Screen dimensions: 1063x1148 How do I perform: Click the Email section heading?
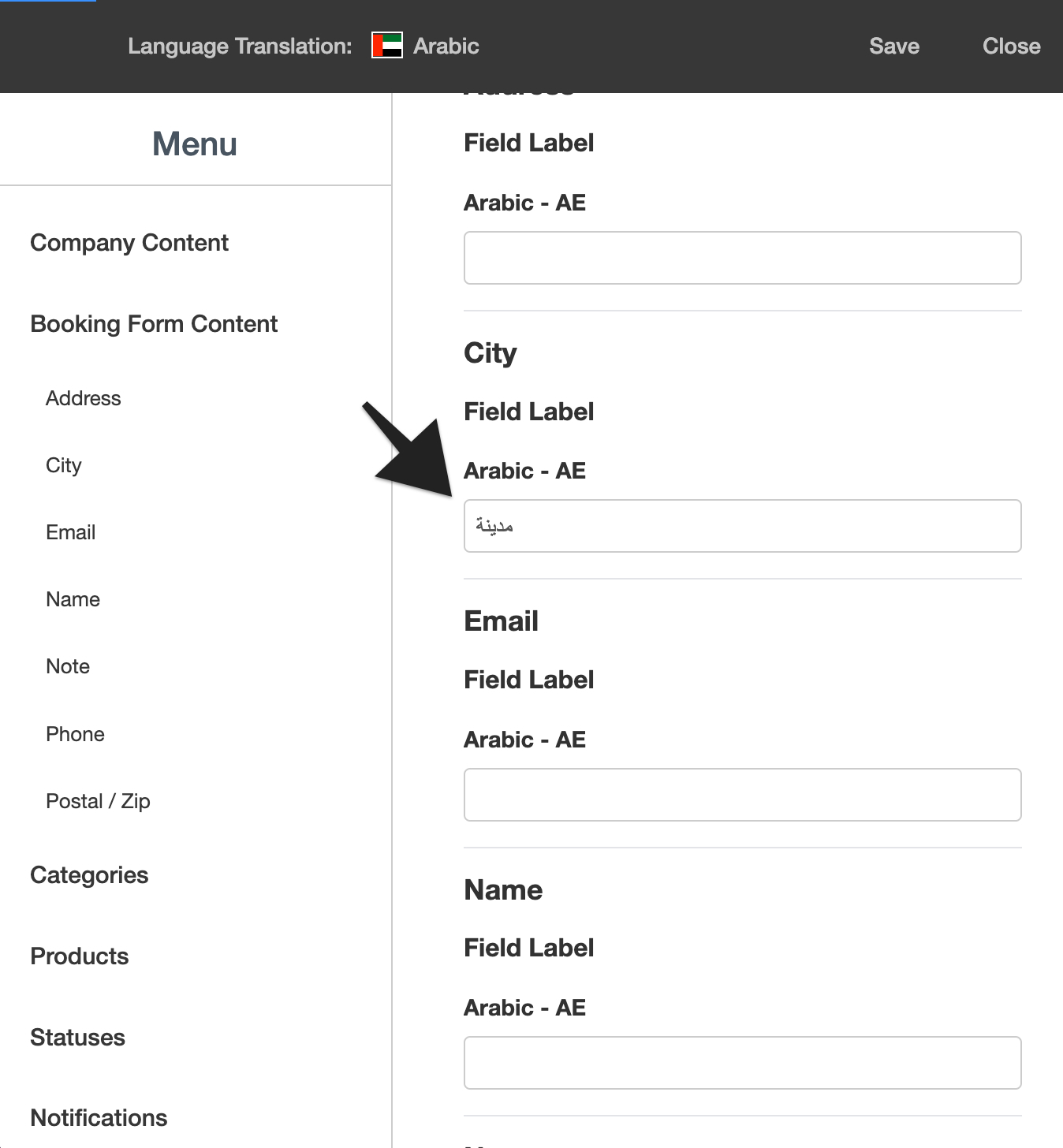click(502, 621)
